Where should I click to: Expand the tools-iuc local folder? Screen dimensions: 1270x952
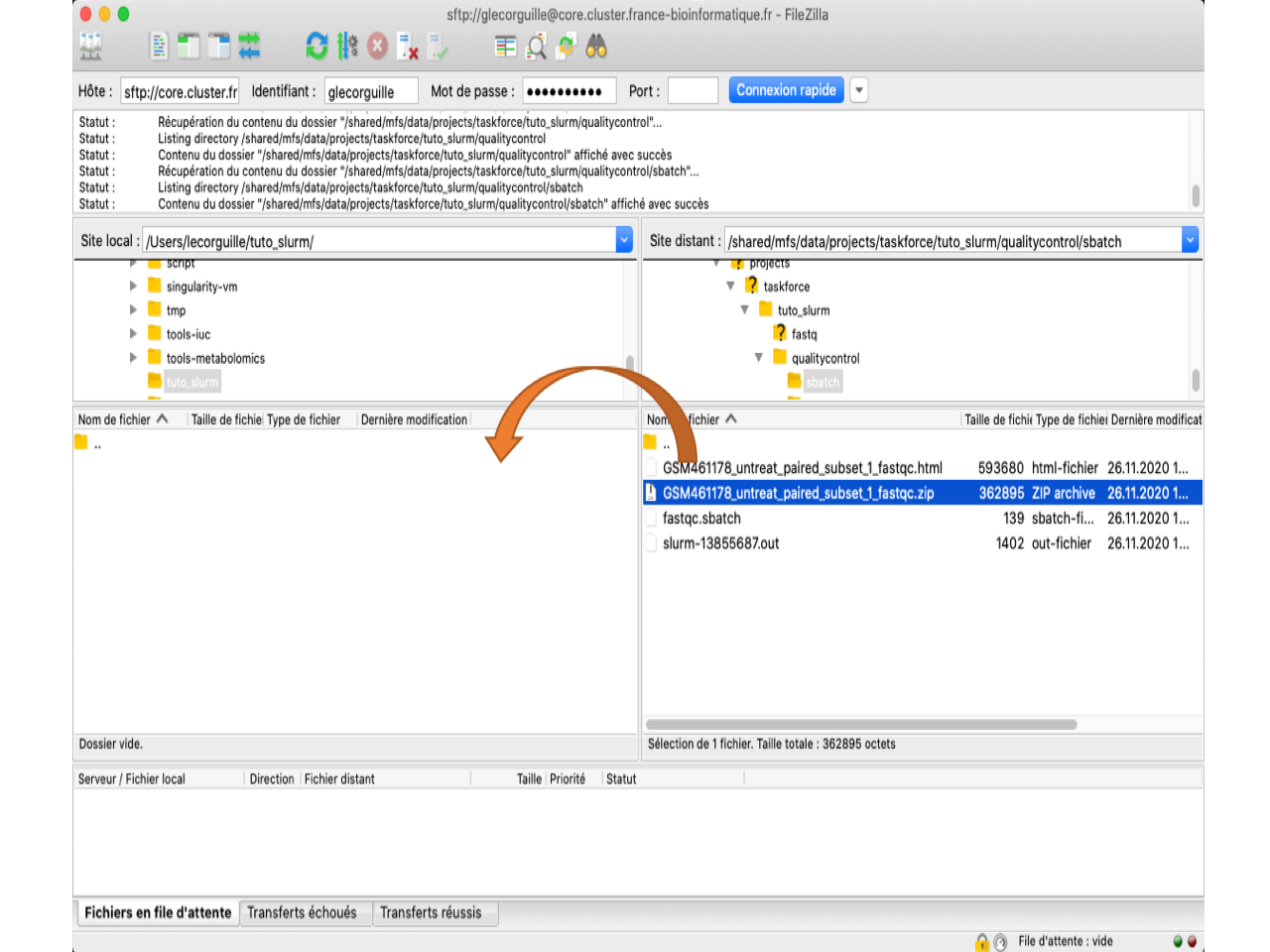[133, 333]
